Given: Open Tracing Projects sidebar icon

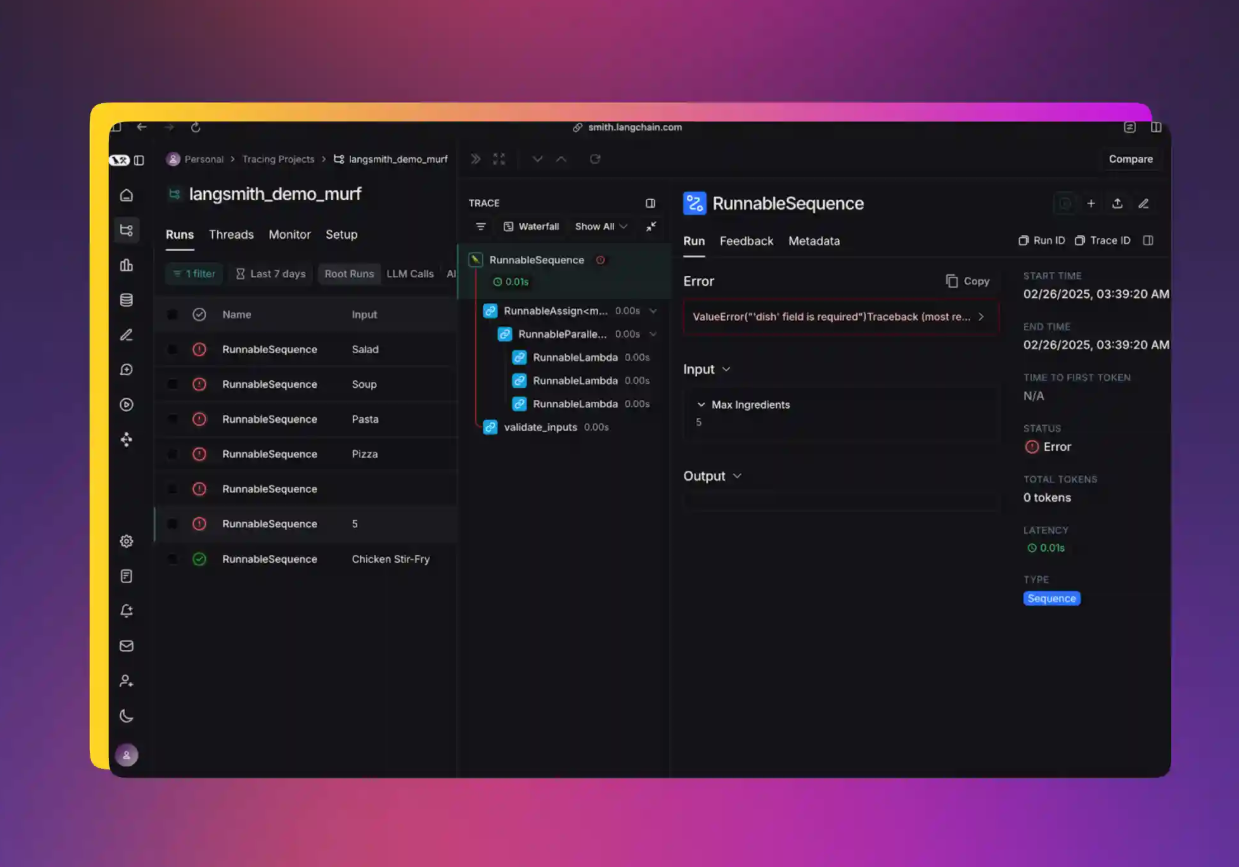Looking at the screenshot, I should (x=126, y=230).
